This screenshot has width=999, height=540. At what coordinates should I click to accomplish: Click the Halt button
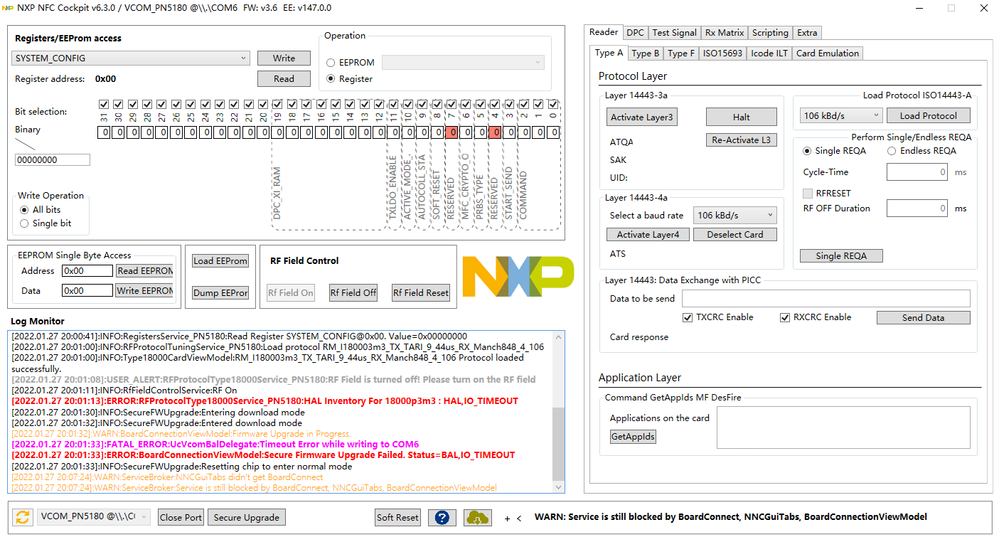pos(741,117)
